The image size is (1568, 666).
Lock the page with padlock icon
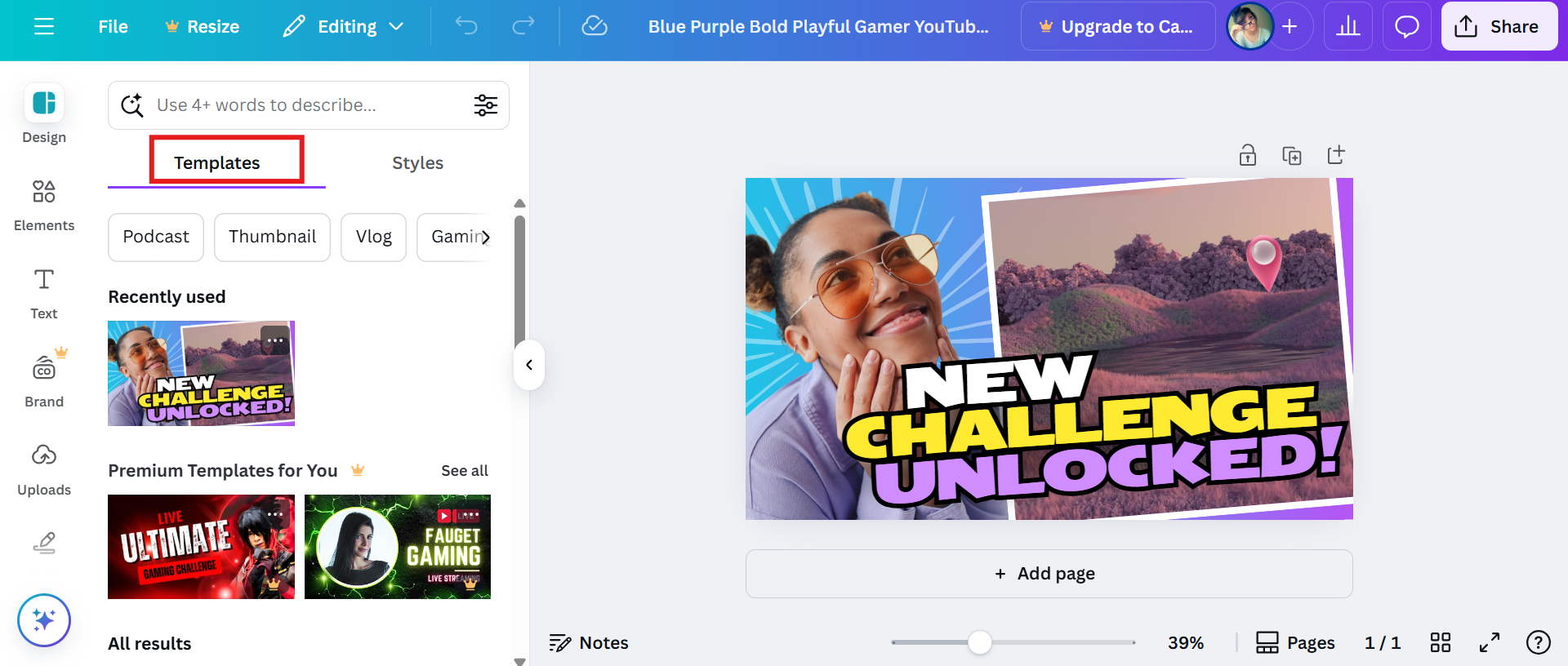(x=1247, y=155)
